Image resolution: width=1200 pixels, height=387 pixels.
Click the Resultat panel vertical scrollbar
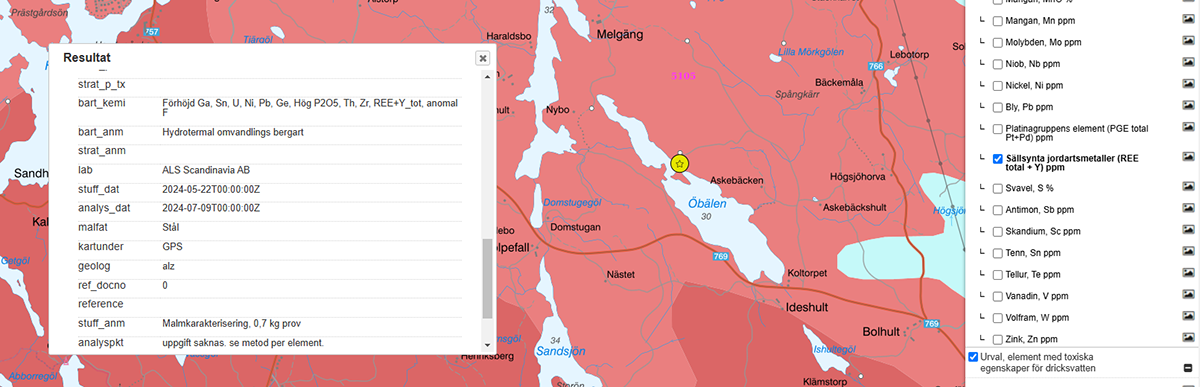487,279
